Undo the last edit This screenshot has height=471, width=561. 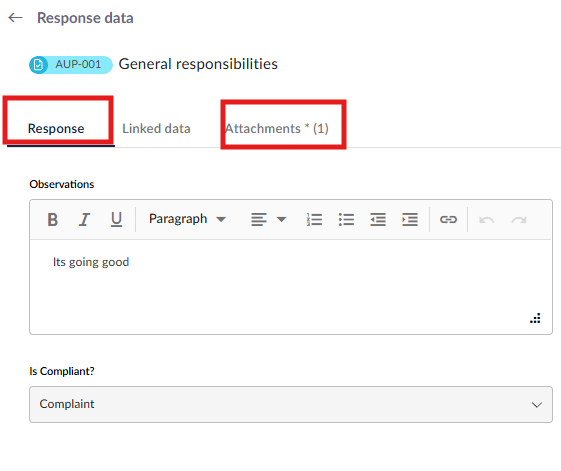click(487, 219)
